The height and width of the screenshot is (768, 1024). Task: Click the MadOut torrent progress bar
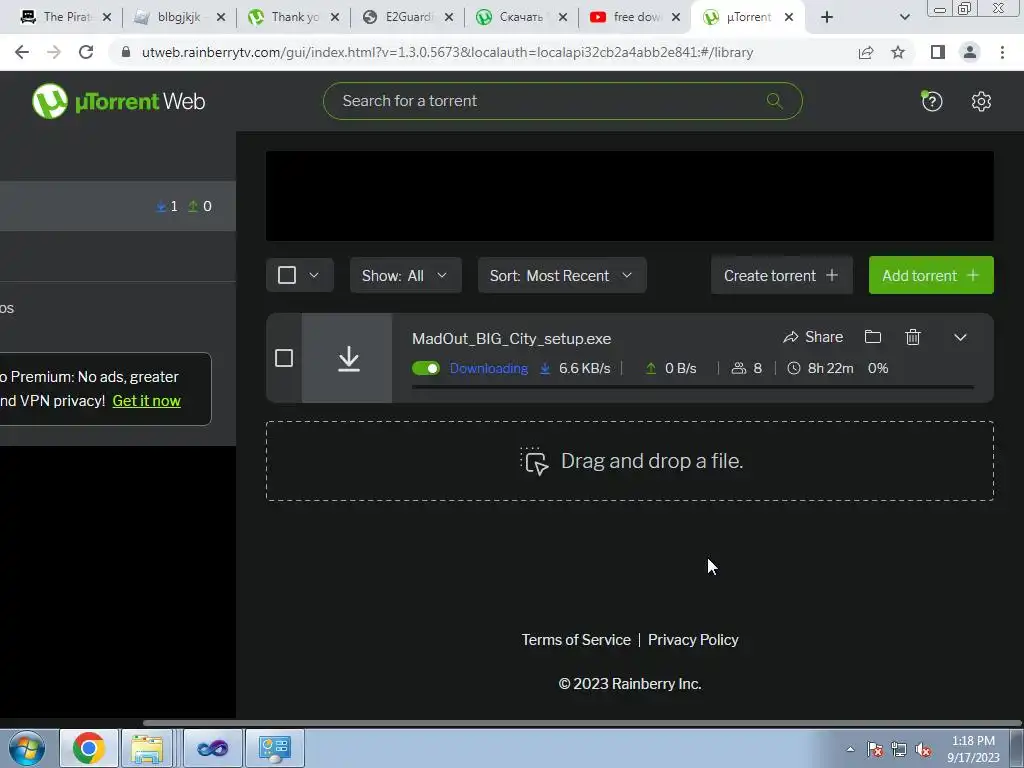click(692, 387)
